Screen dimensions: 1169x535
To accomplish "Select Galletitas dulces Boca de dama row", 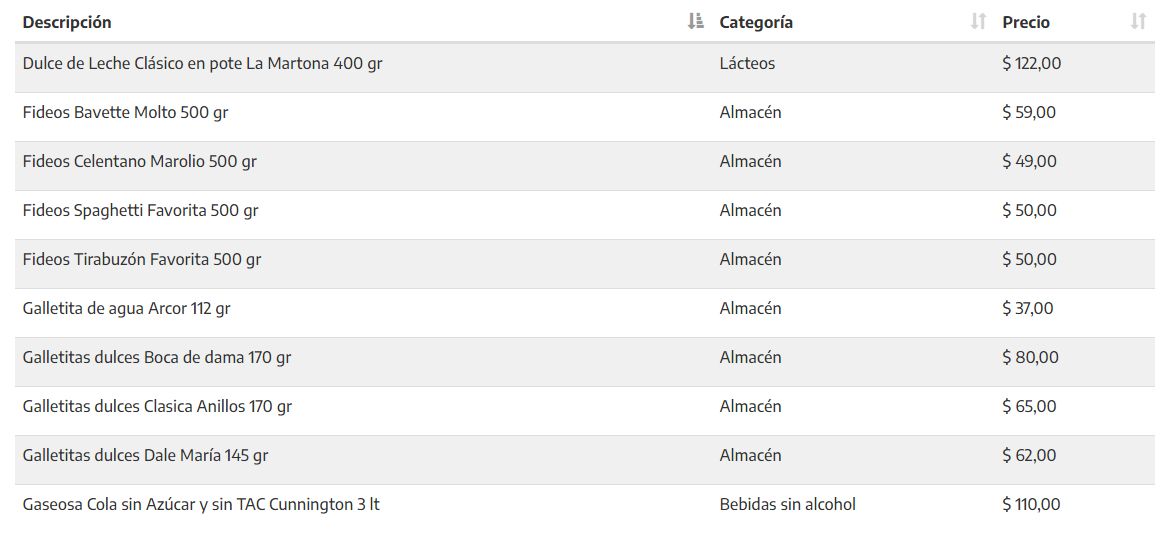I will click(x=584, y=362).
